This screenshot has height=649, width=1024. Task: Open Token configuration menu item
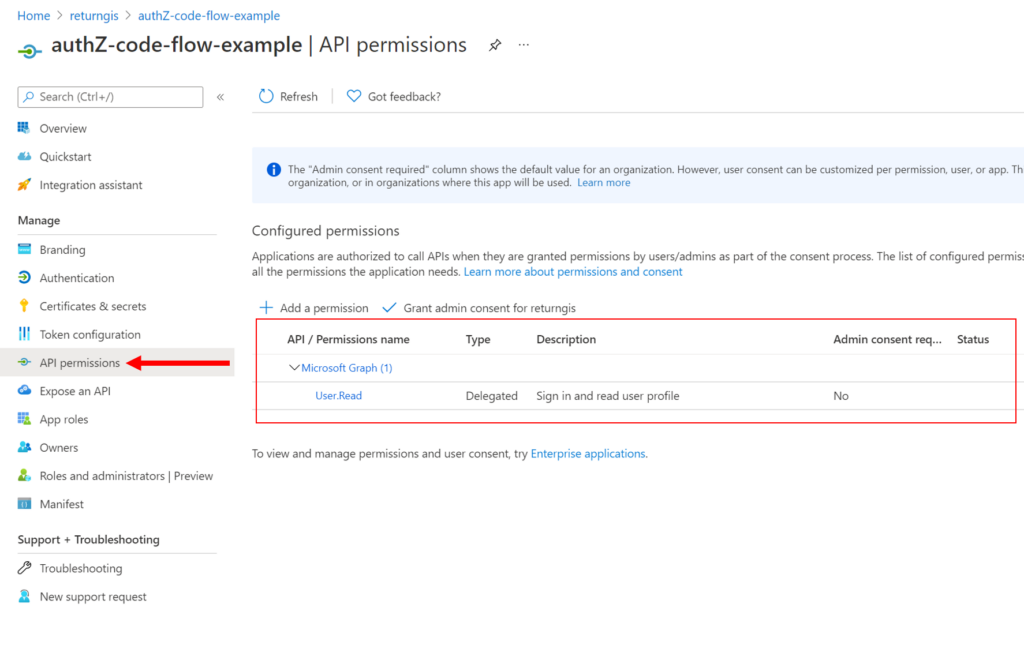(90, 334)
